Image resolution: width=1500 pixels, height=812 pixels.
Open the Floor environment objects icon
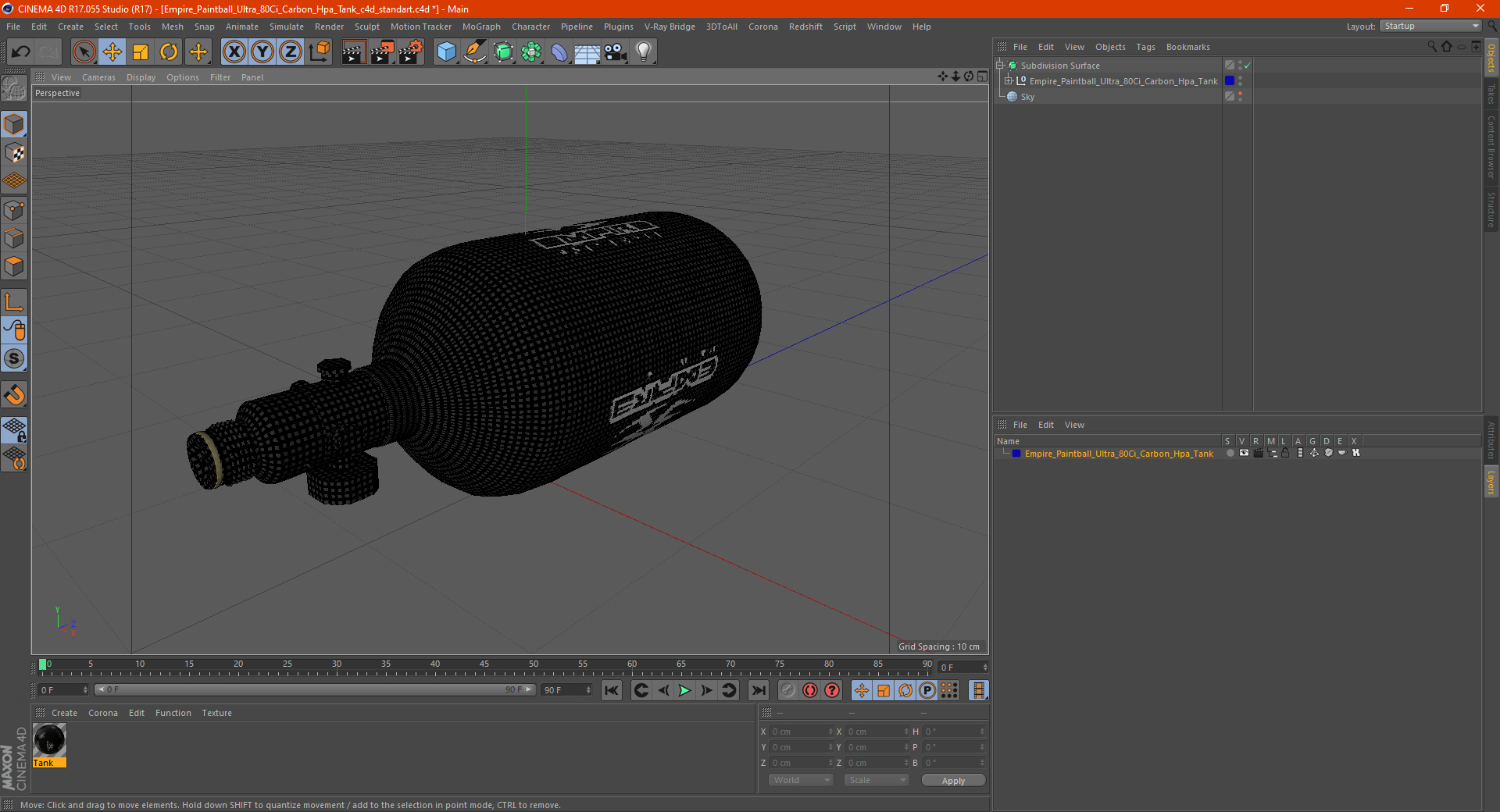pyautogui.click(x=587, y=52)
